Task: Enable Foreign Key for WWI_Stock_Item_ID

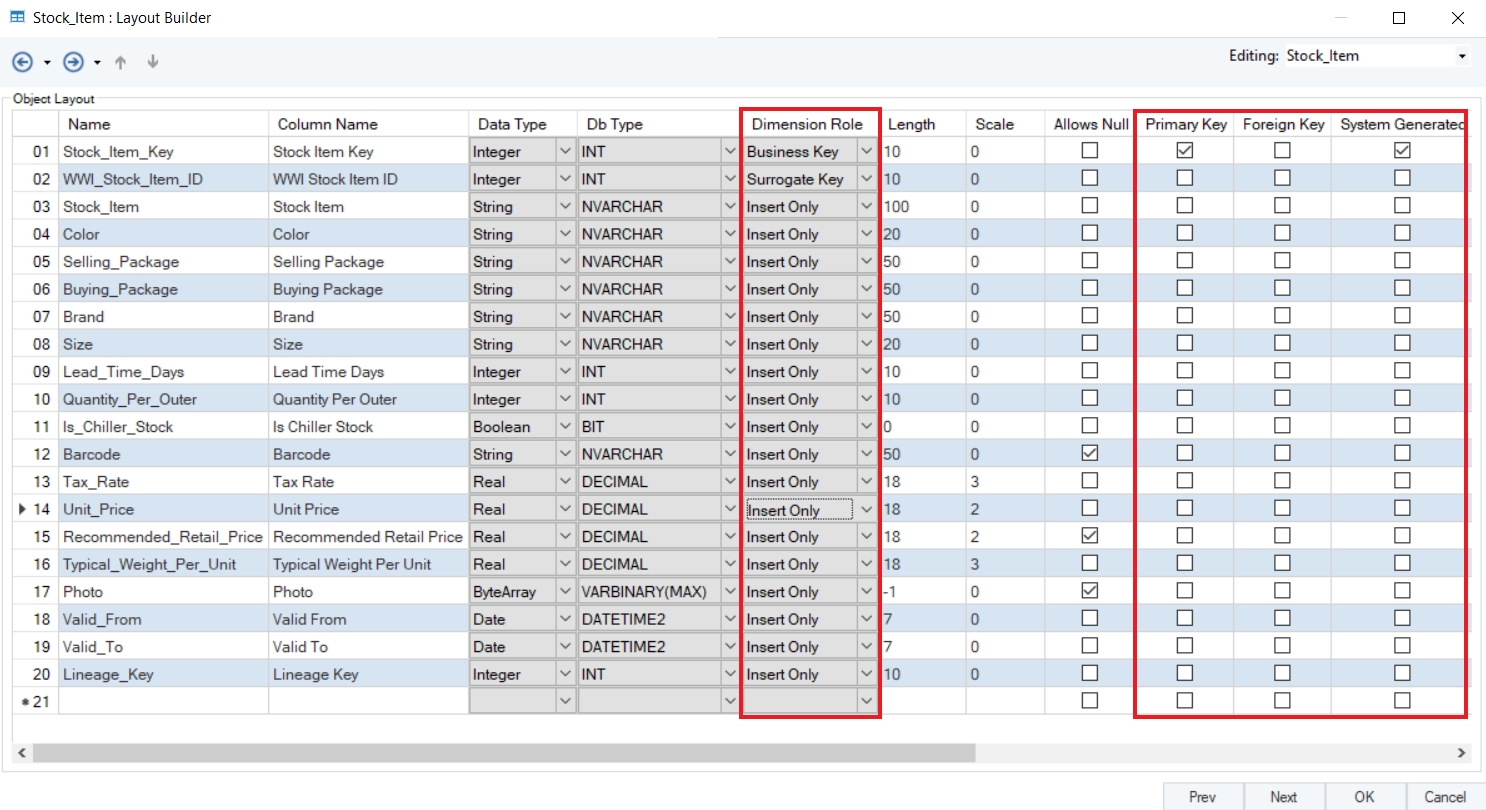Action: pos(1282,178)
